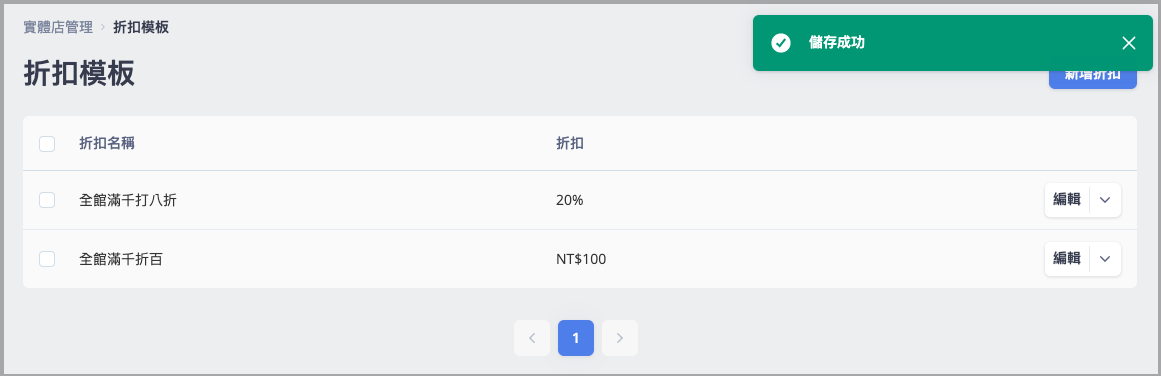
Task: Sort by the 折扣名稱 column header
Action: 107,144
